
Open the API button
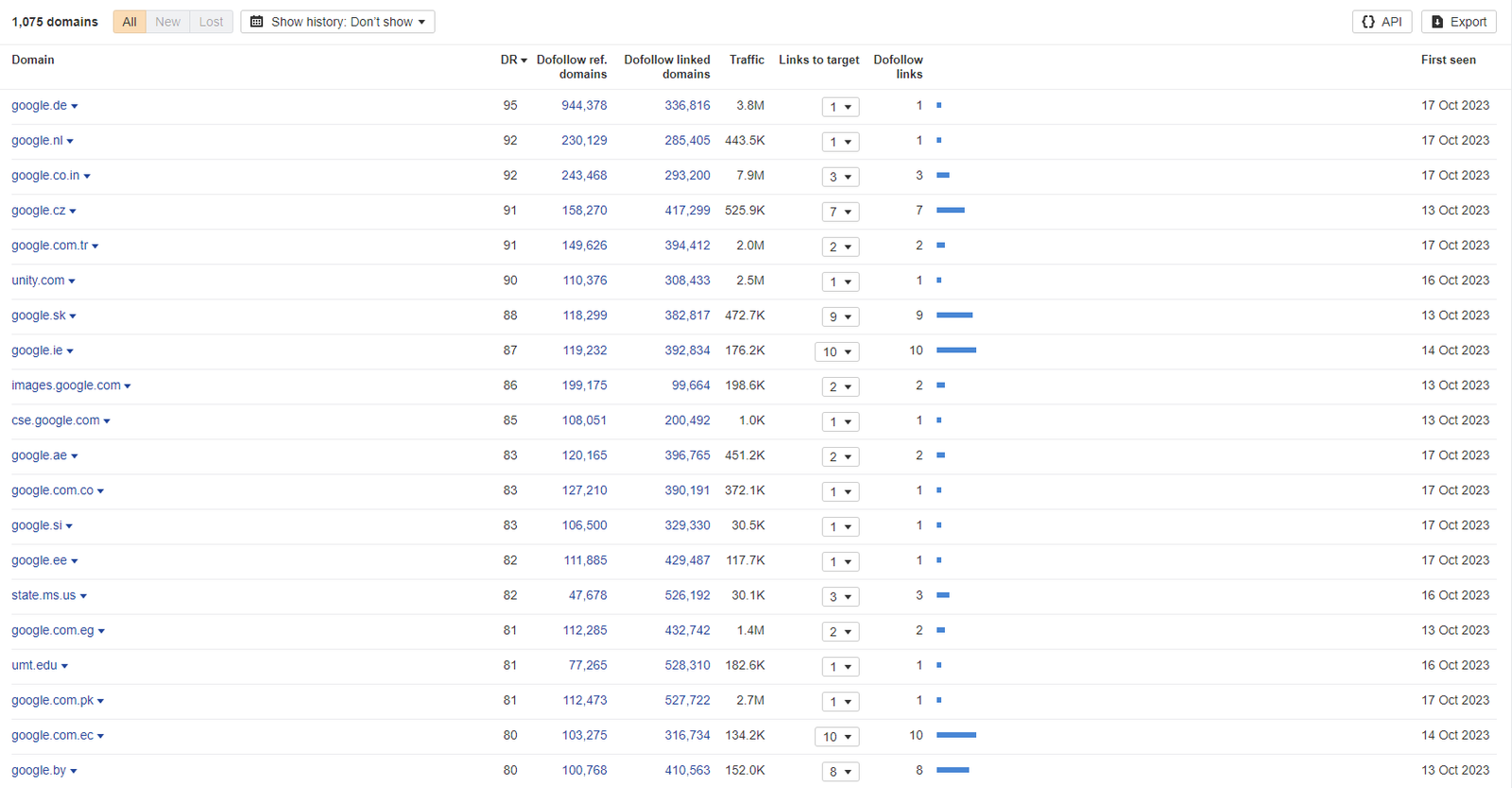tap(1382, 22)
